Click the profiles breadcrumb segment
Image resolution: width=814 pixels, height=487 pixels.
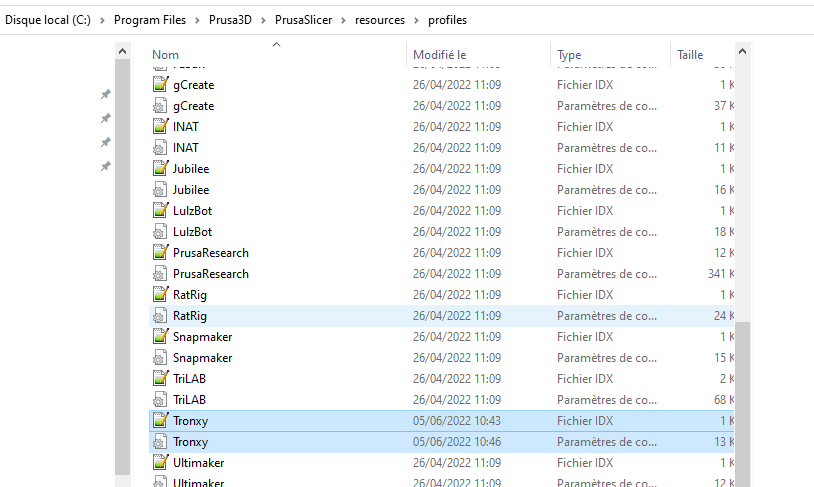[x=447, y=20]
